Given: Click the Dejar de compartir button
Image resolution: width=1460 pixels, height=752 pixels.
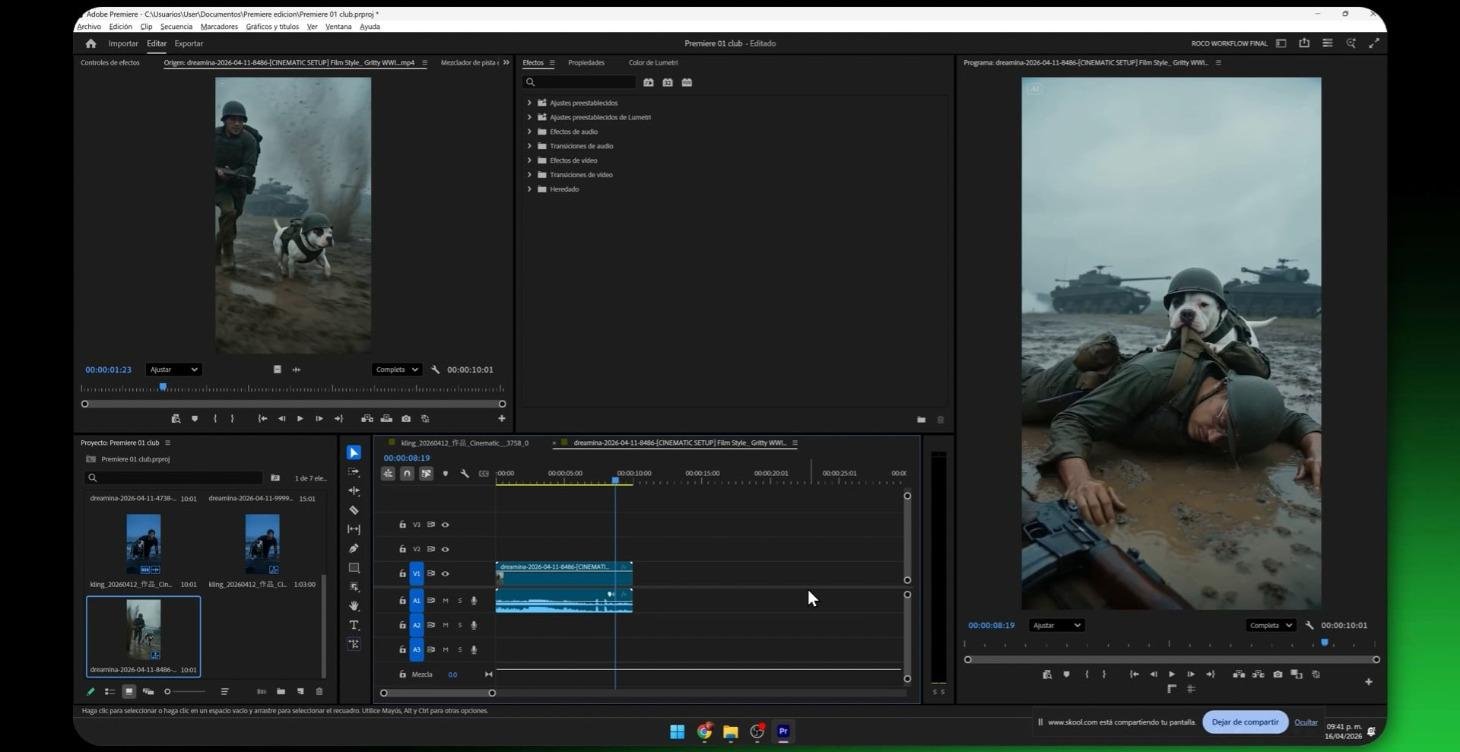Looking at the screenshot, I should pyautogui.click(x=1245, y=722).
